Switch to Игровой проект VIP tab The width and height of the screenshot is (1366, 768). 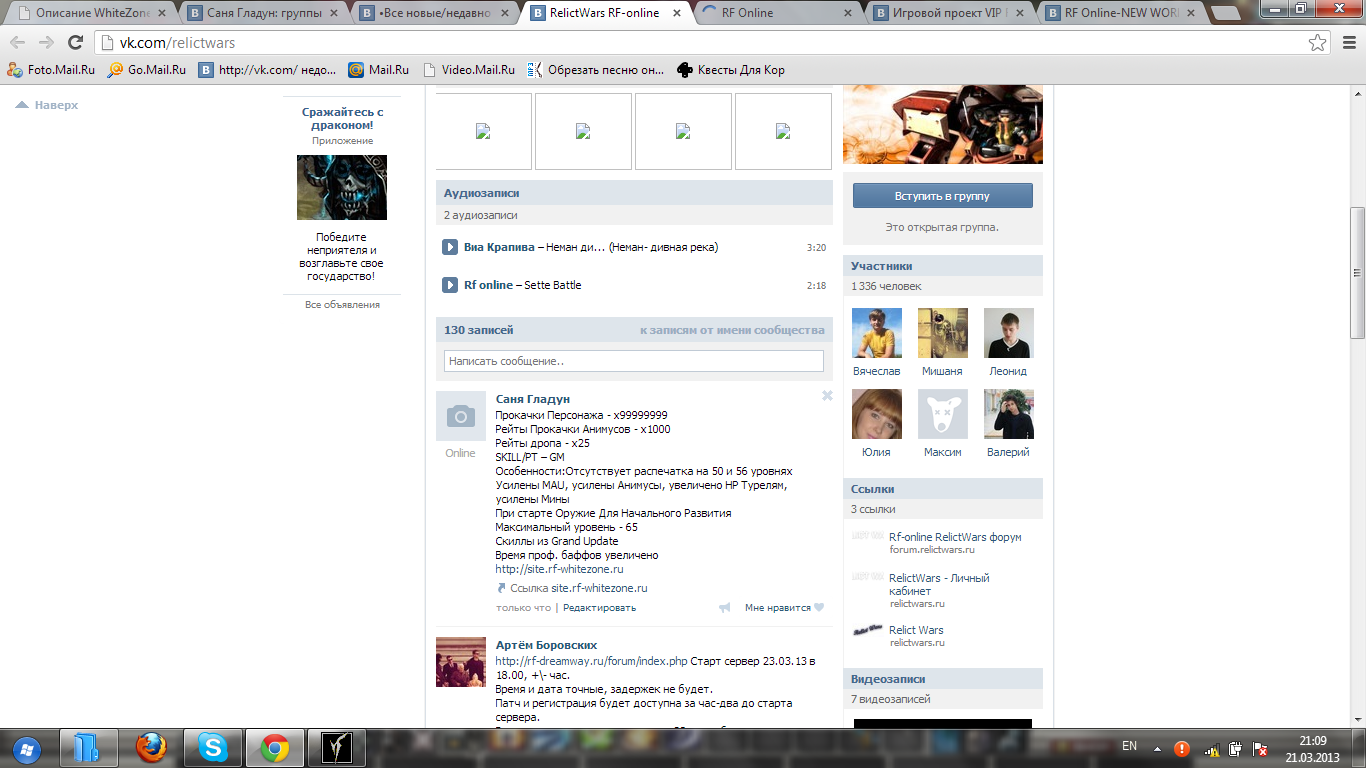(x=948, y=13)
